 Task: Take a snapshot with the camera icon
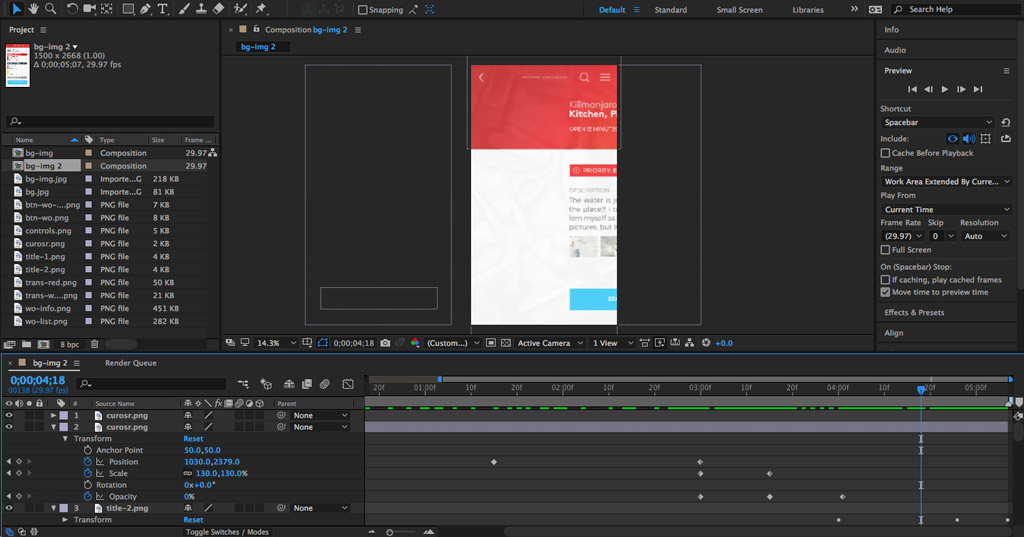385,343
